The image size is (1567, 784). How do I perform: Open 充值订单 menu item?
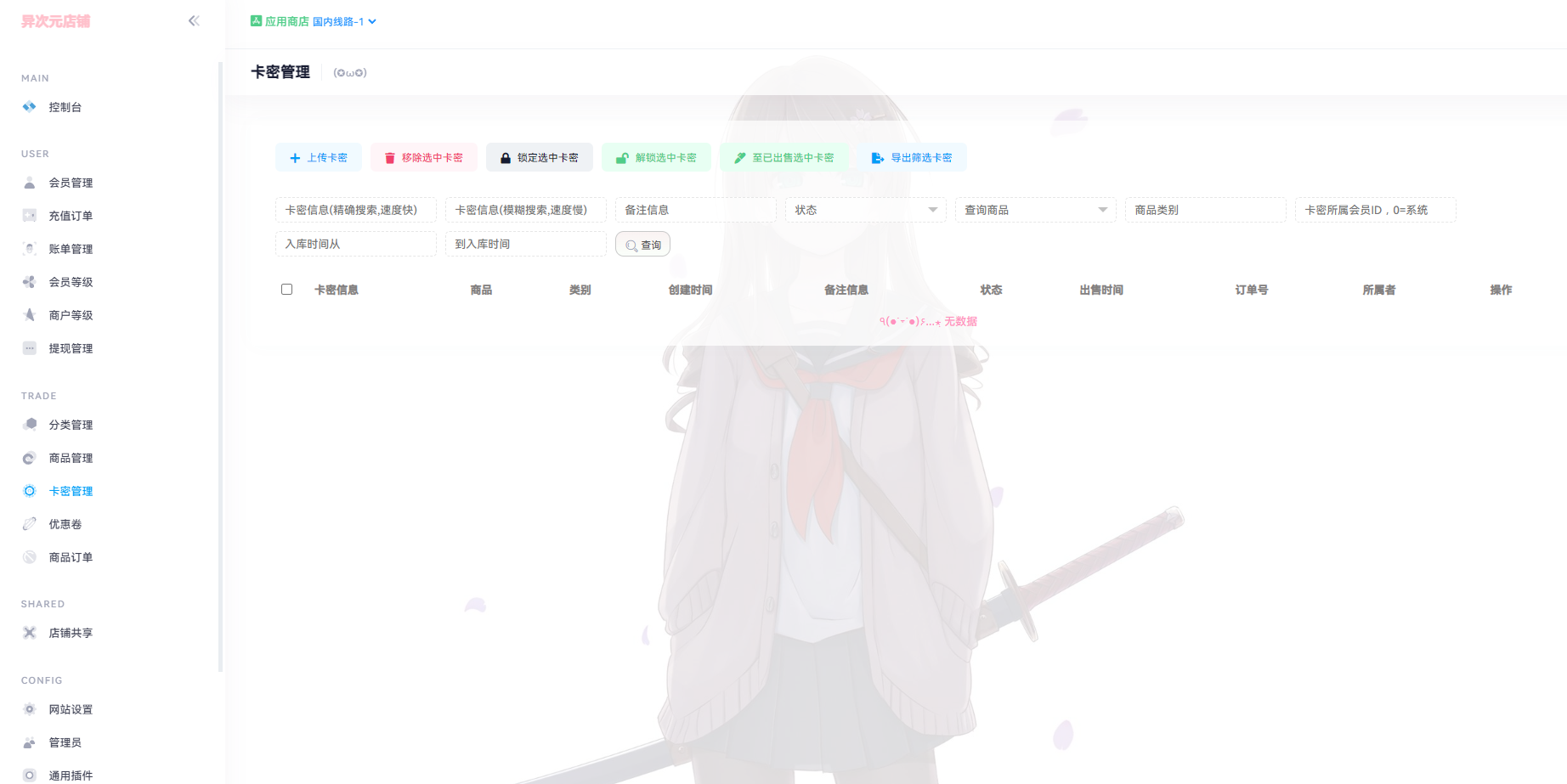point(71,216)
